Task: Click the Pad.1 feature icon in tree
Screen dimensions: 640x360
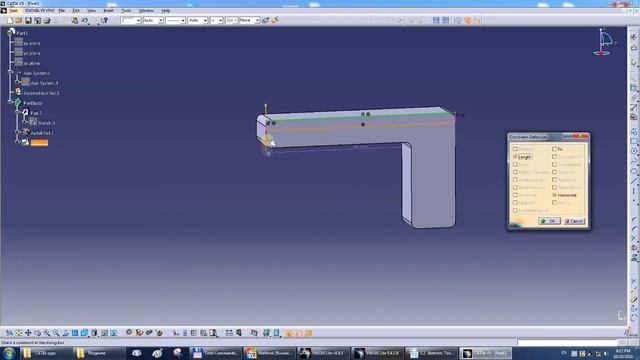Action: coord(25,113)
